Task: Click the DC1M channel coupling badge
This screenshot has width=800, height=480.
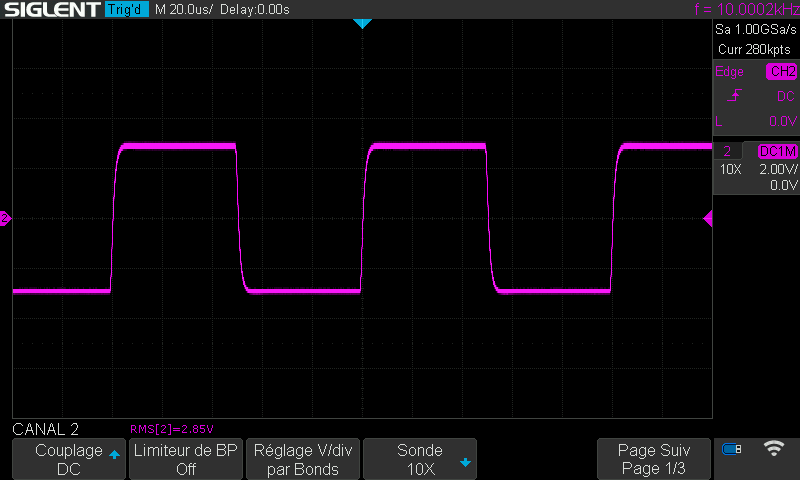Action: [778, 151]
